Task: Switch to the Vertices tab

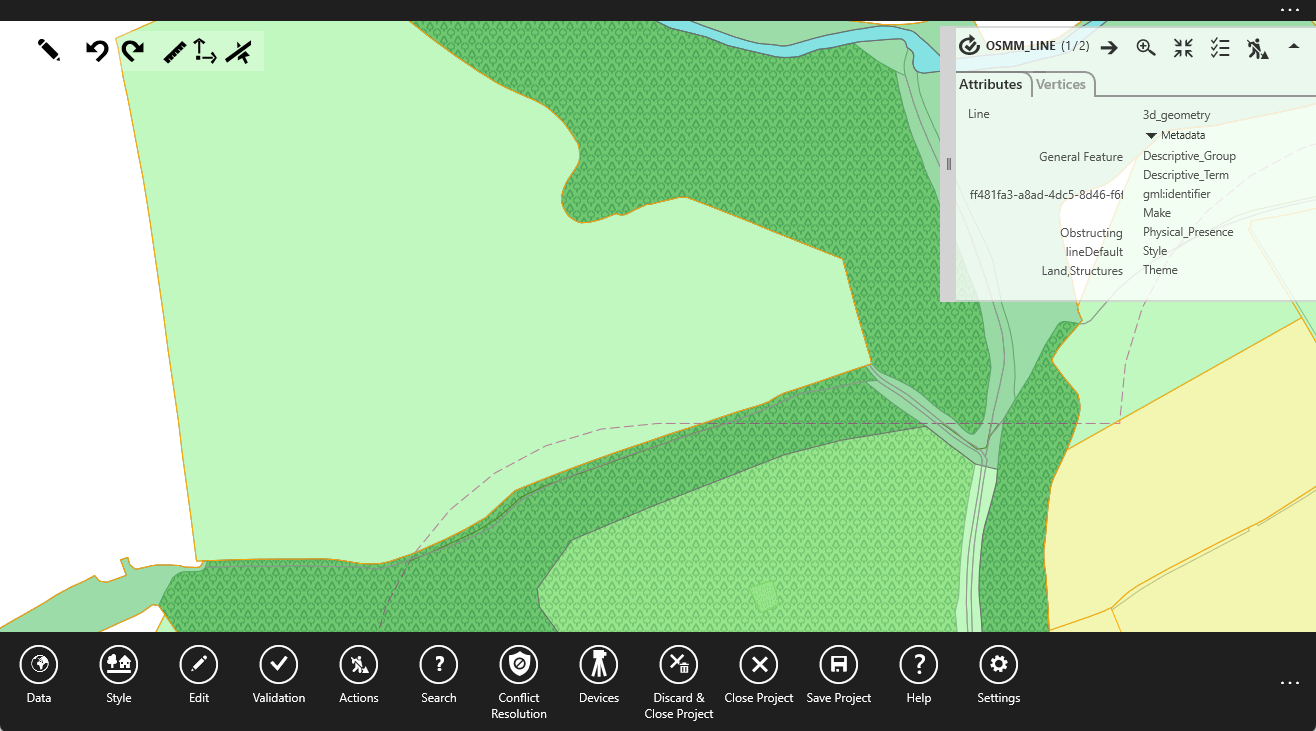Action: coord(1061,85)
